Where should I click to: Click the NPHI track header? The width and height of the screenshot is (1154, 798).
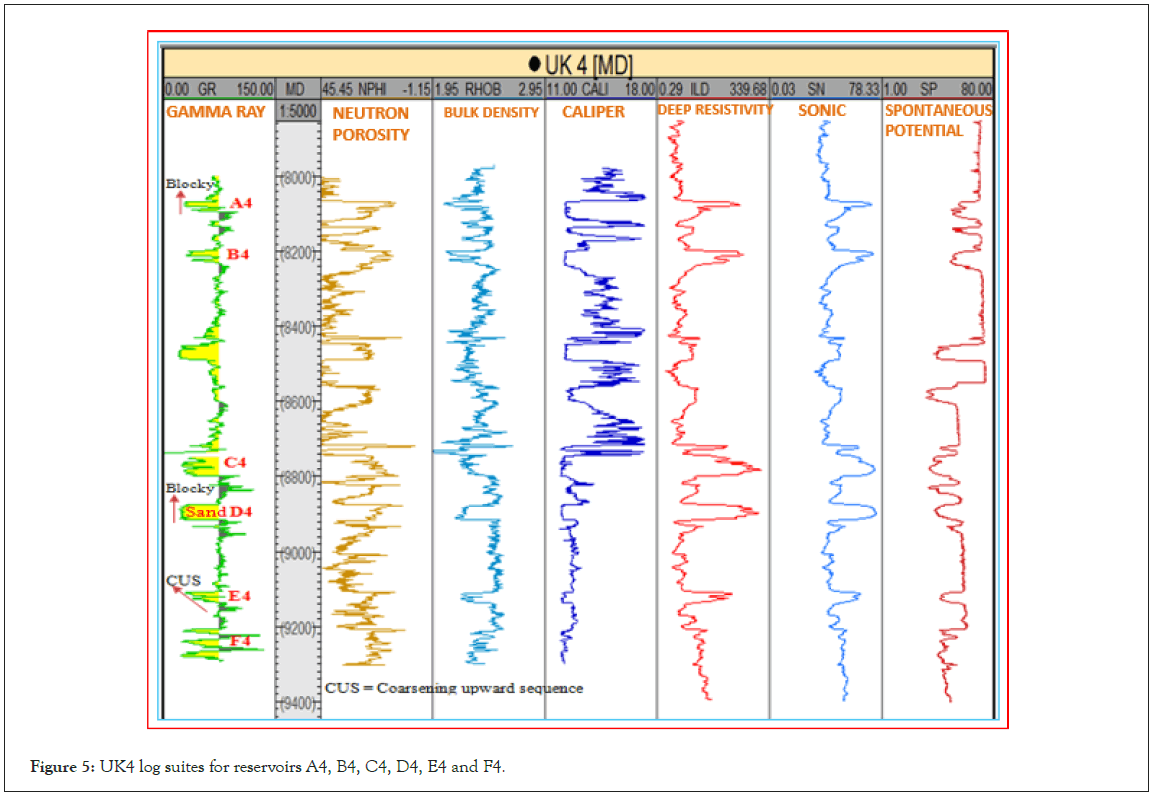tap(376, 89)
